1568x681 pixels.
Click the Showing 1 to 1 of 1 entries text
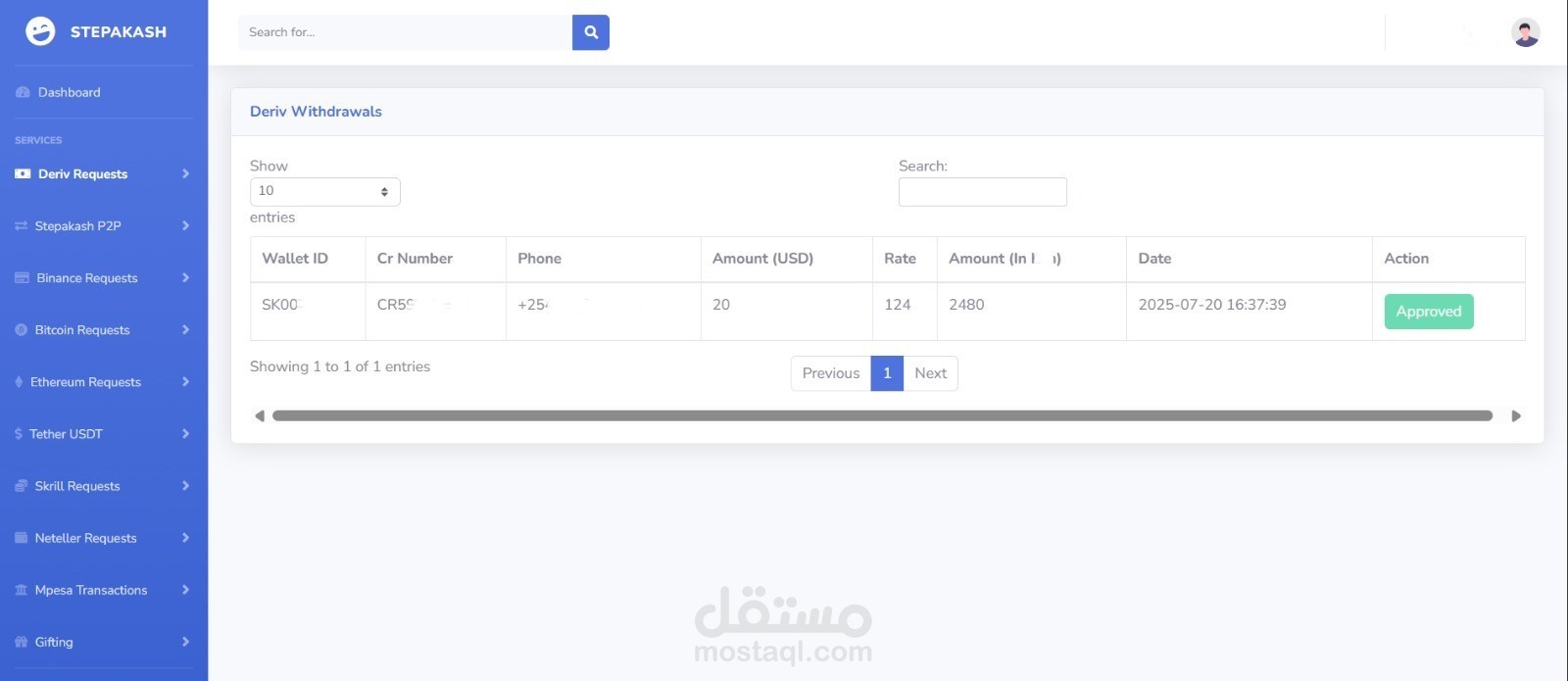click(340, 366)
